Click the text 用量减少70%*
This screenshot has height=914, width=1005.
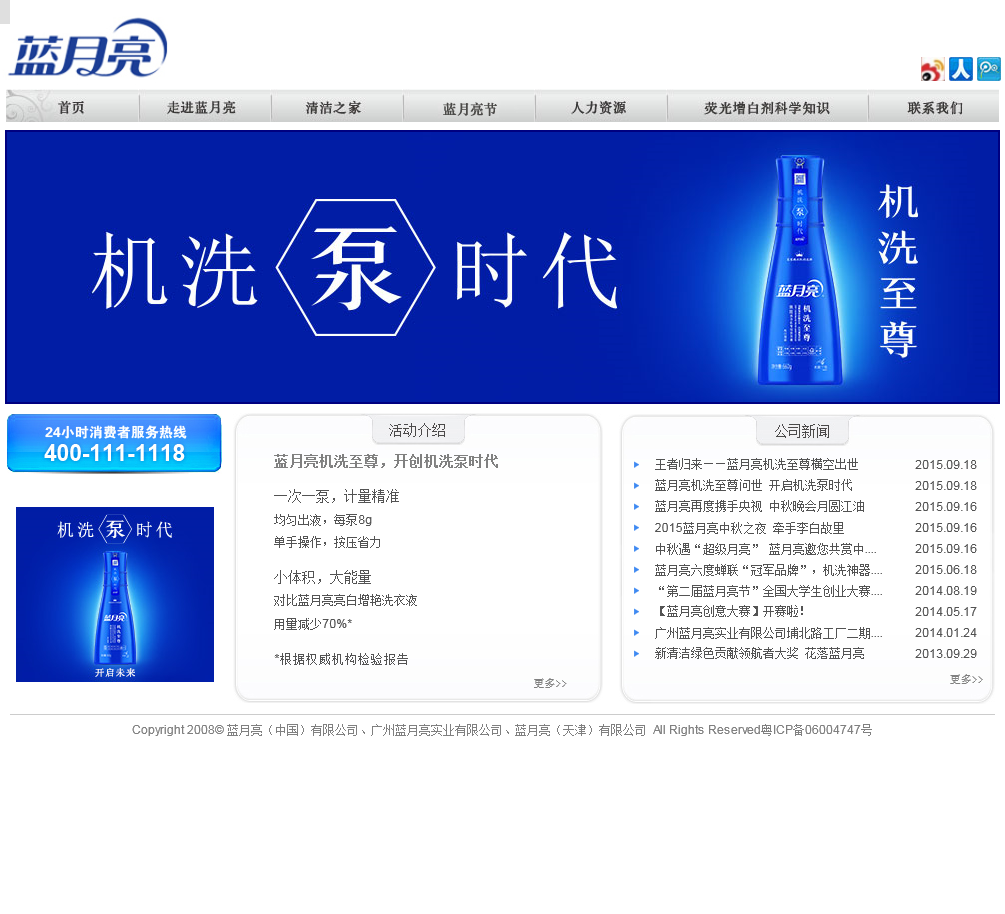pos(313,624)
